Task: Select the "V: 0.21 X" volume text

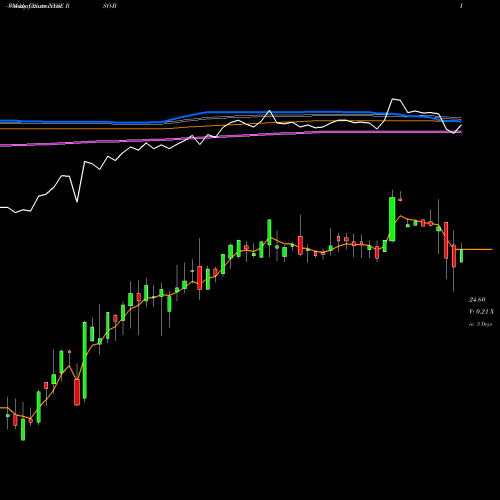Action: click(x=481, y=312)
